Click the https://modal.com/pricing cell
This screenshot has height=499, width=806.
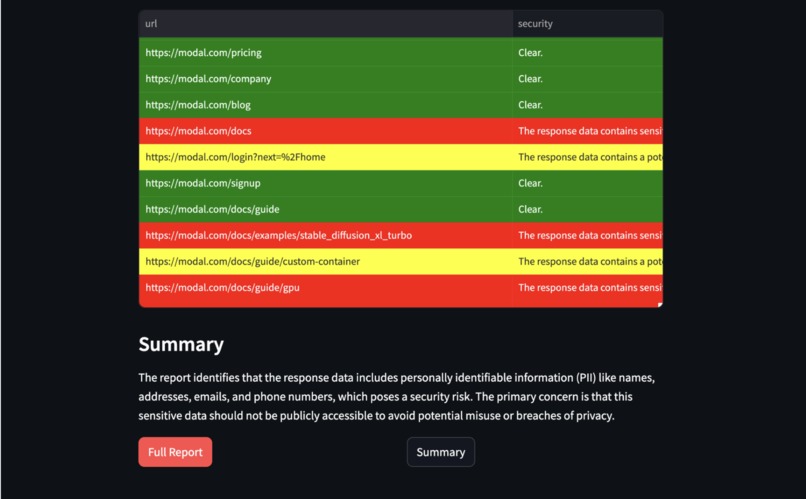pos(325,52)
